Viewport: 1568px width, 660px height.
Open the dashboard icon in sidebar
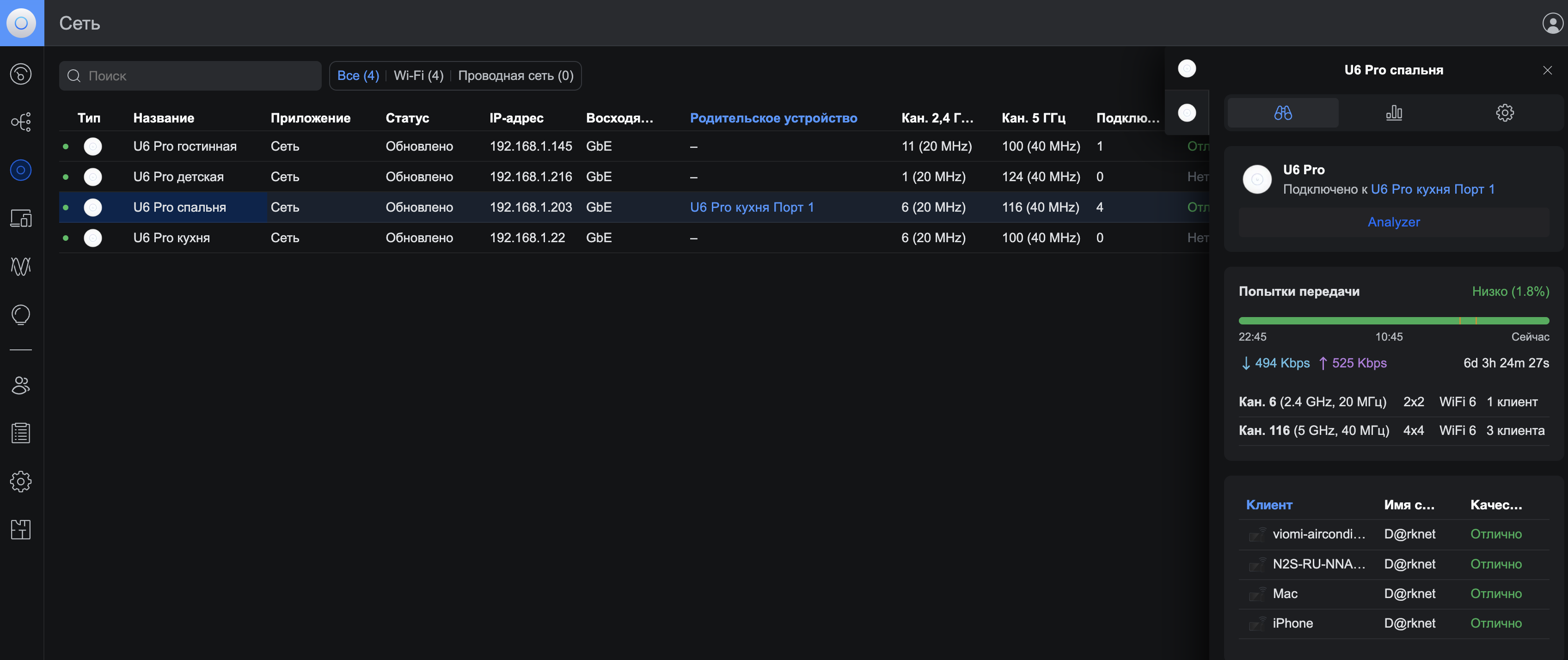pos(21,74)
